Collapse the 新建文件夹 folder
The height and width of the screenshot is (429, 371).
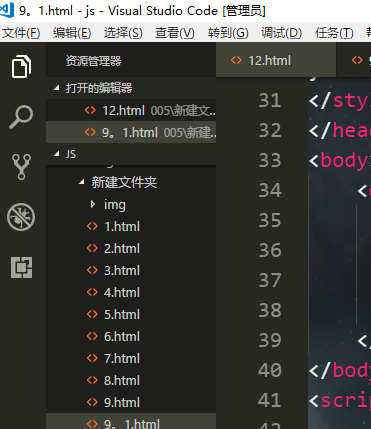point(131,182)
